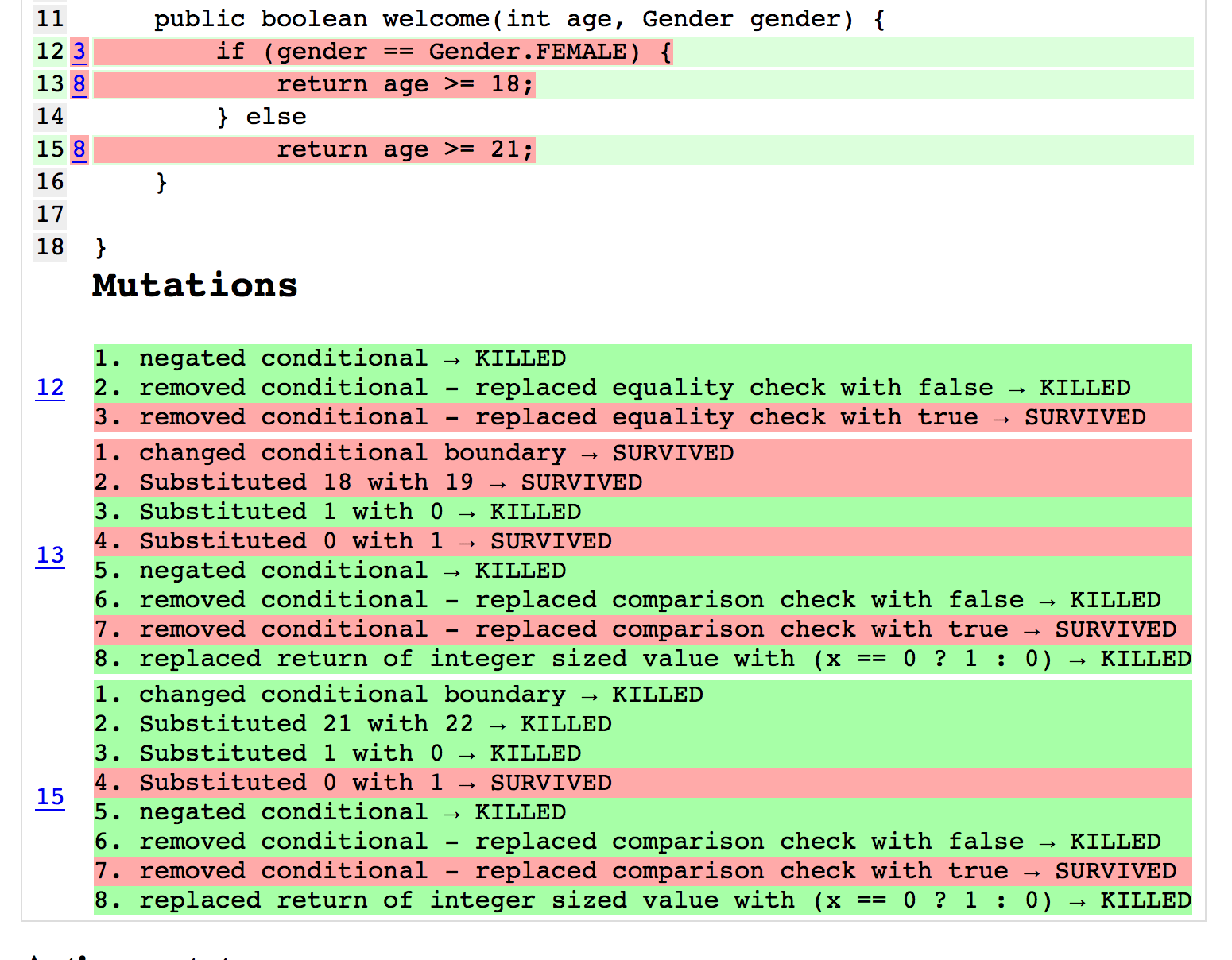Viewport: 1232px width, 960px height.
Task: Open the mutation count link 8 beside line 15
Action: (x=79, y=149)
